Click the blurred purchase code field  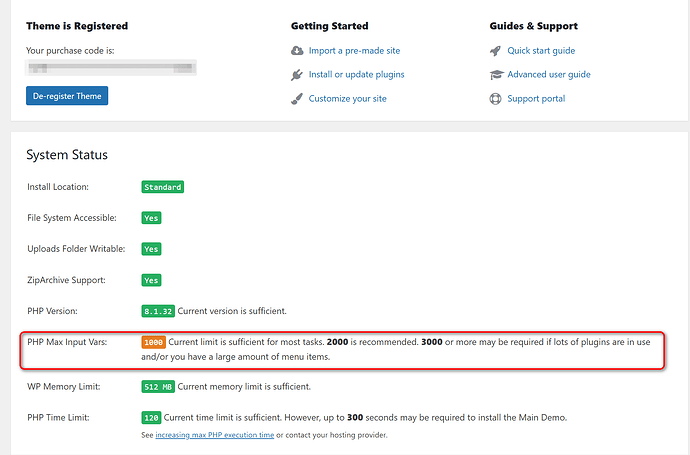(111, 68)
